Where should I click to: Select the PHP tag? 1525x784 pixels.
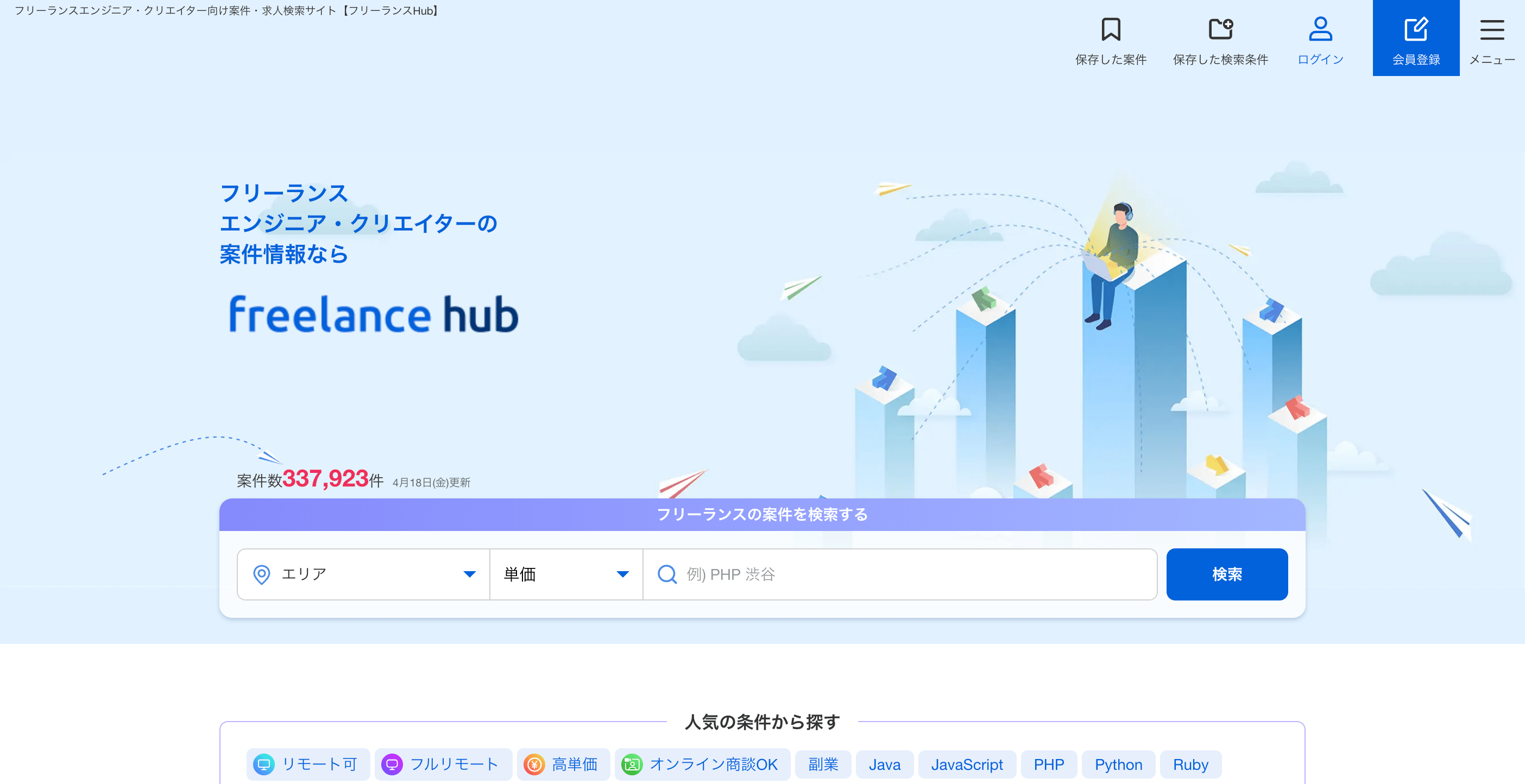pyautogui.click(x=1048, y=764)
